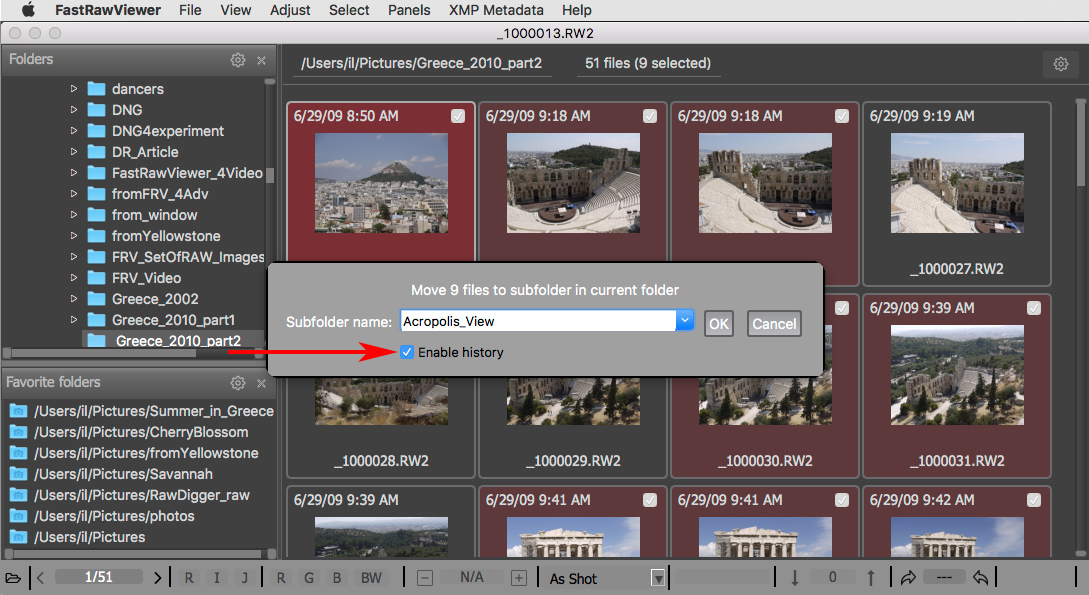This screenshot has height=595, width=1089.
Task: Open Folders panel settings gear
Action: point(238,60)
